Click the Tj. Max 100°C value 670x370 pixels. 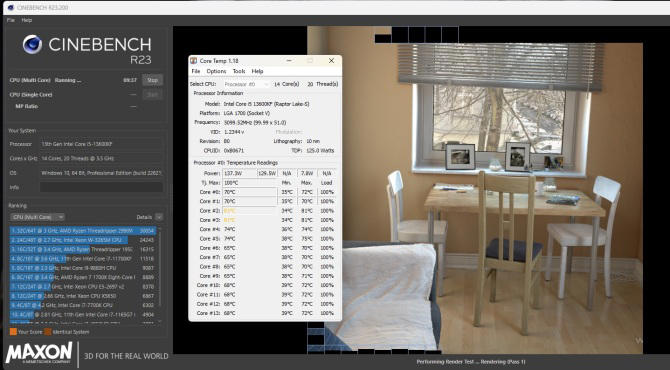[x=231, y=183]
